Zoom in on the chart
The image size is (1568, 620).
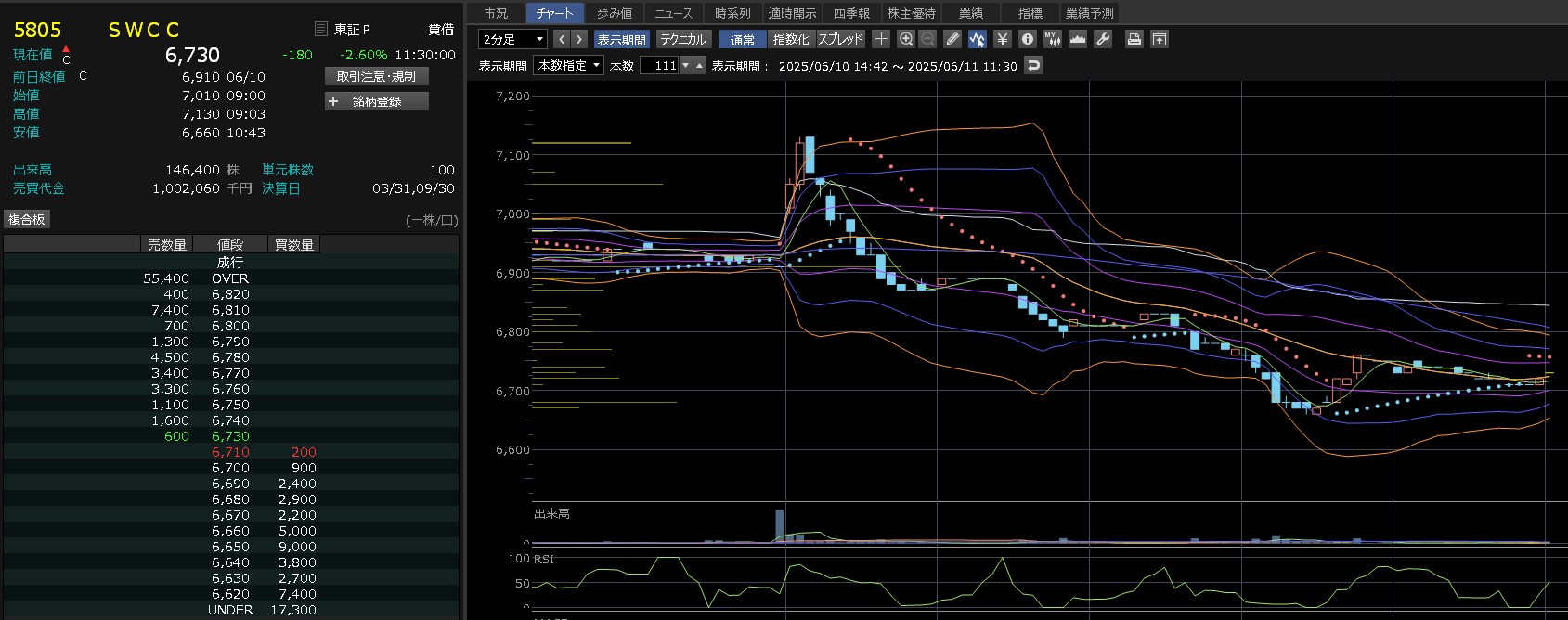coord(906,39)
